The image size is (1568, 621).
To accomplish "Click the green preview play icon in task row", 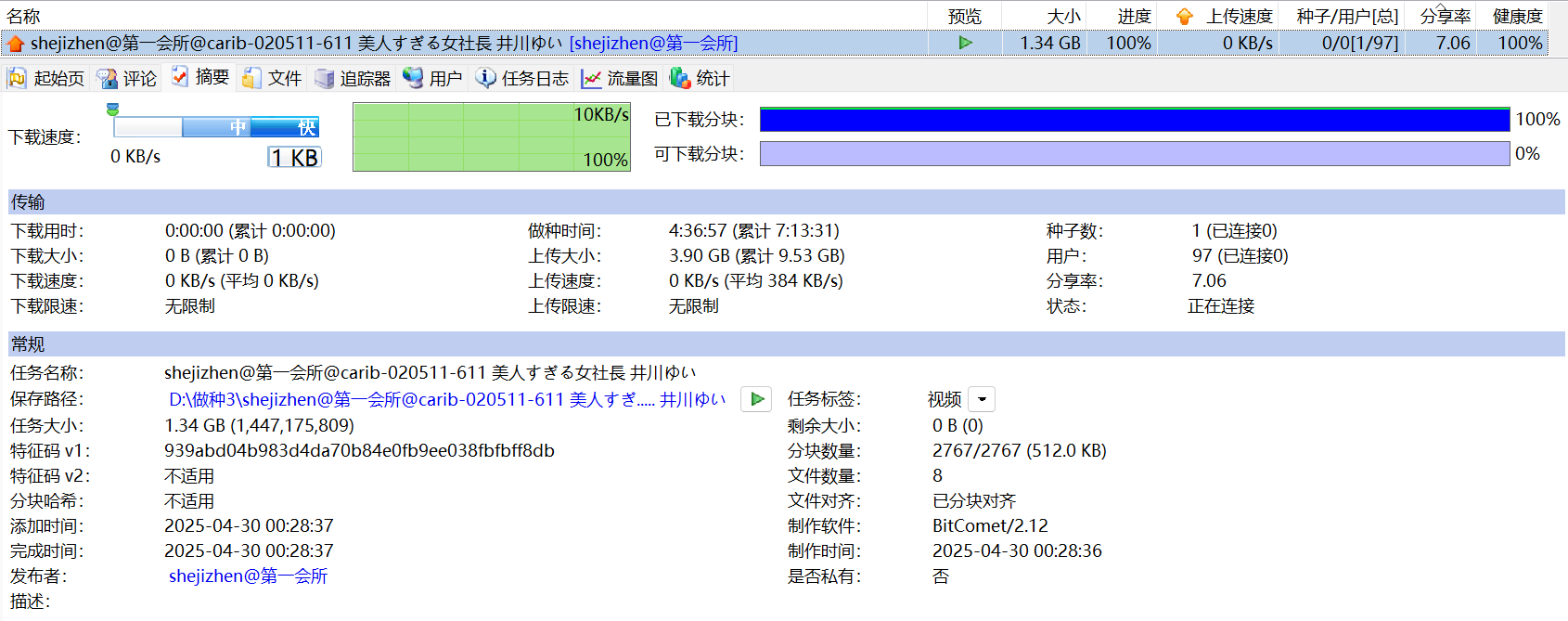I will click(x=965, y=43).
